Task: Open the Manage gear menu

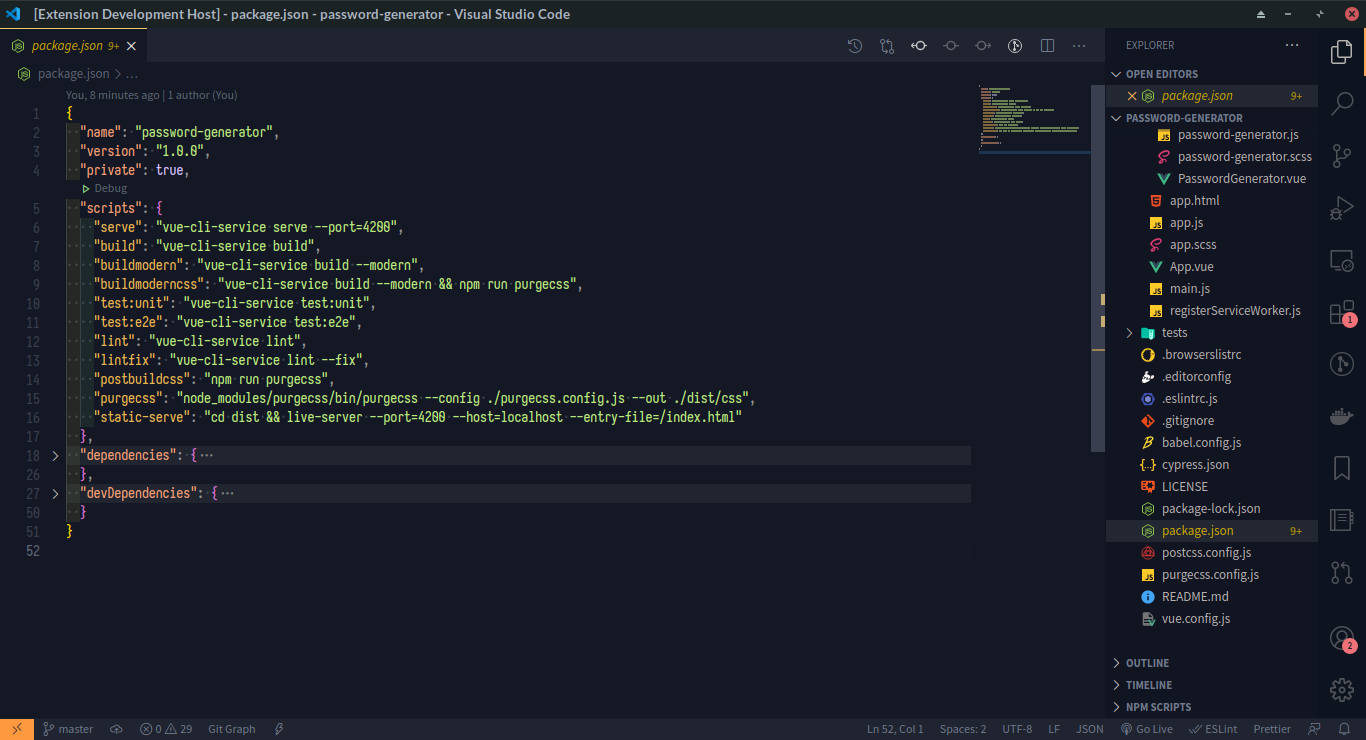Action: pyautogui.click(x=1341, y=689)
